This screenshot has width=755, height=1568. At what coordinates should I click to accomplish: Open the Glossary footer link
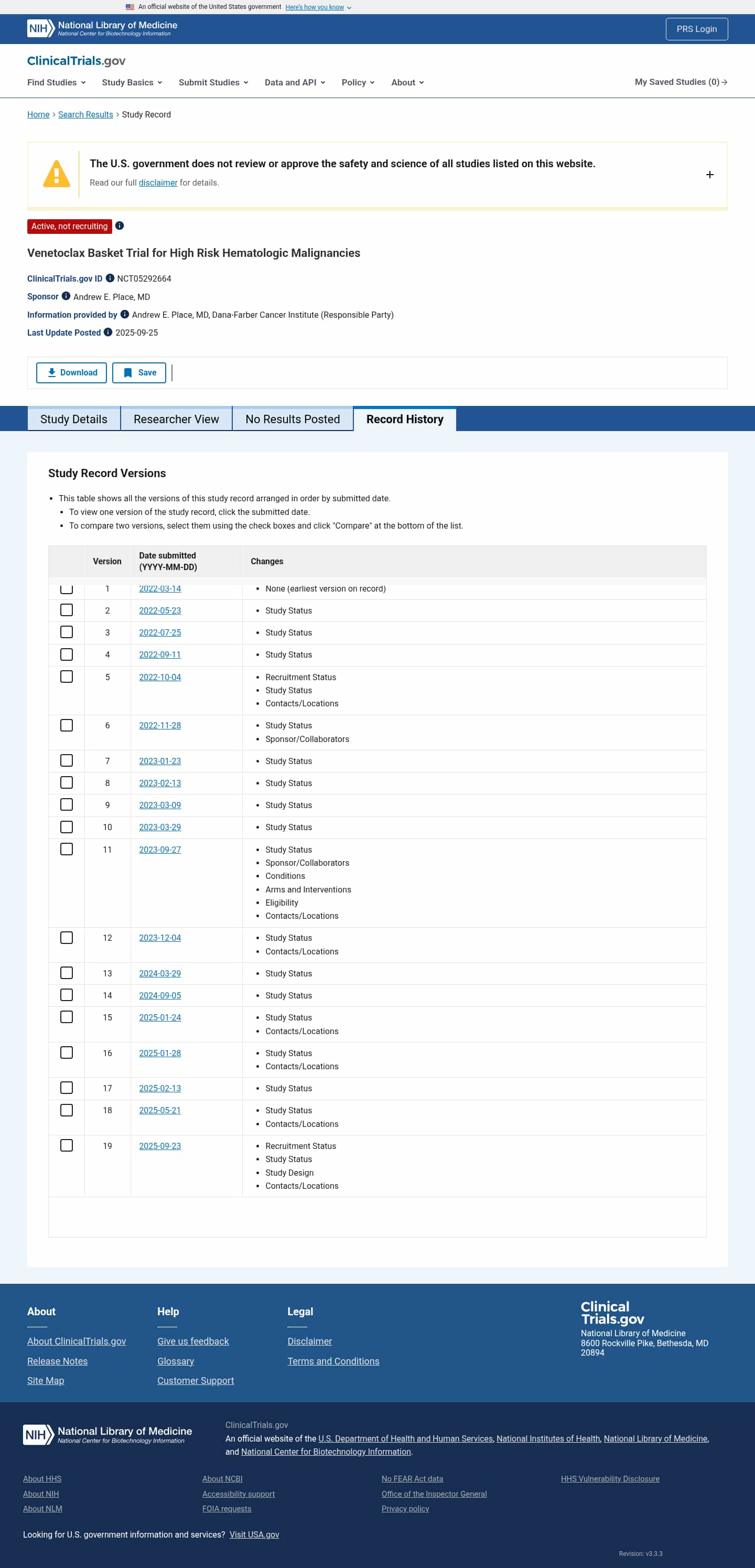click(176, 1361)
